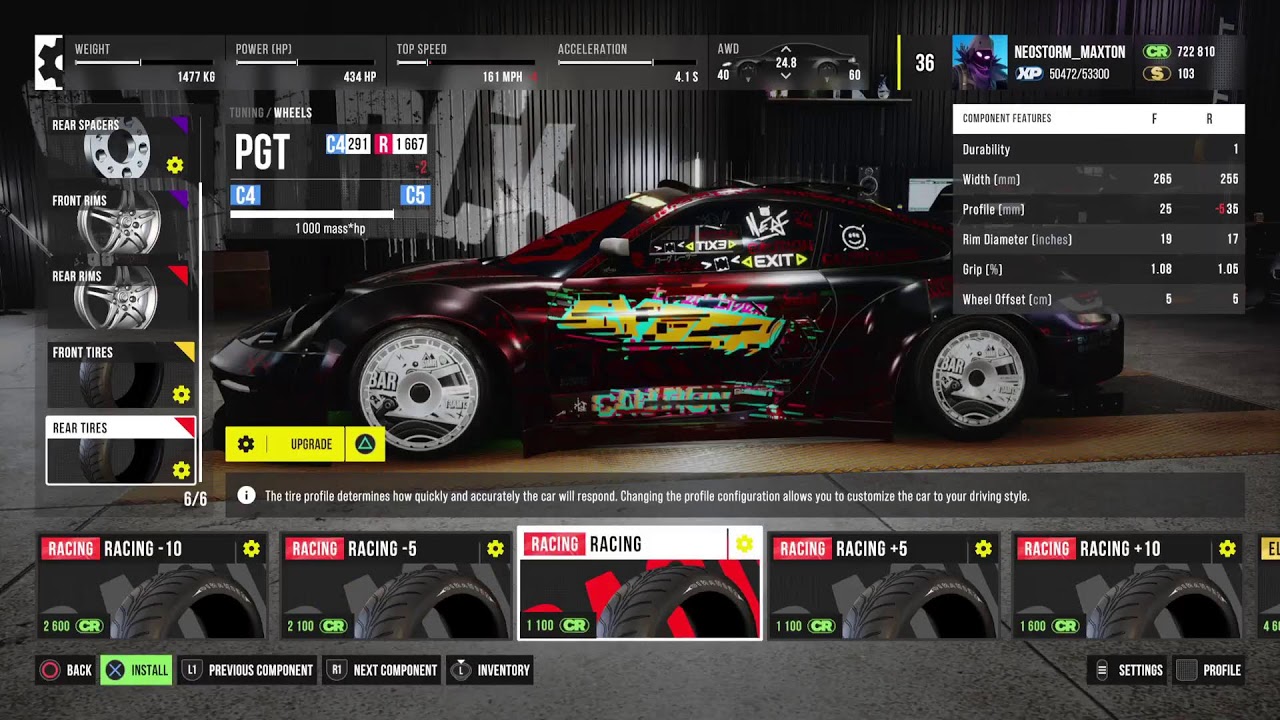Click the circle Back button icon
This screenshot has width=1280, height=720.
tap(49, 670)
